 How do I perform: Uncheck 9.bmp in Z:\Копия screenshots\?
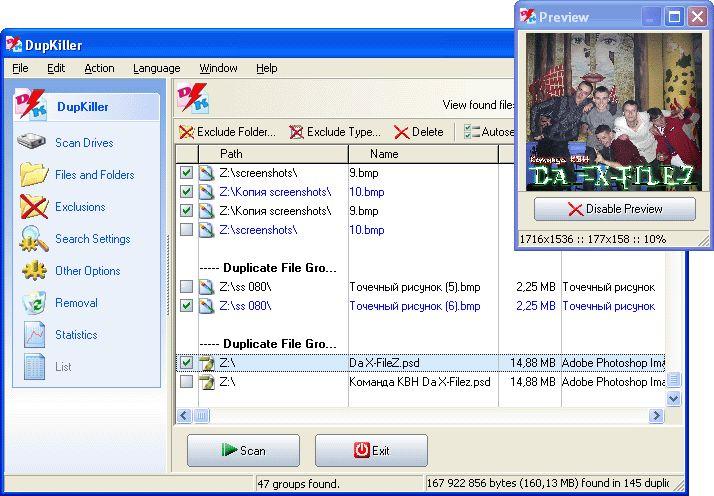coord(186,211)
